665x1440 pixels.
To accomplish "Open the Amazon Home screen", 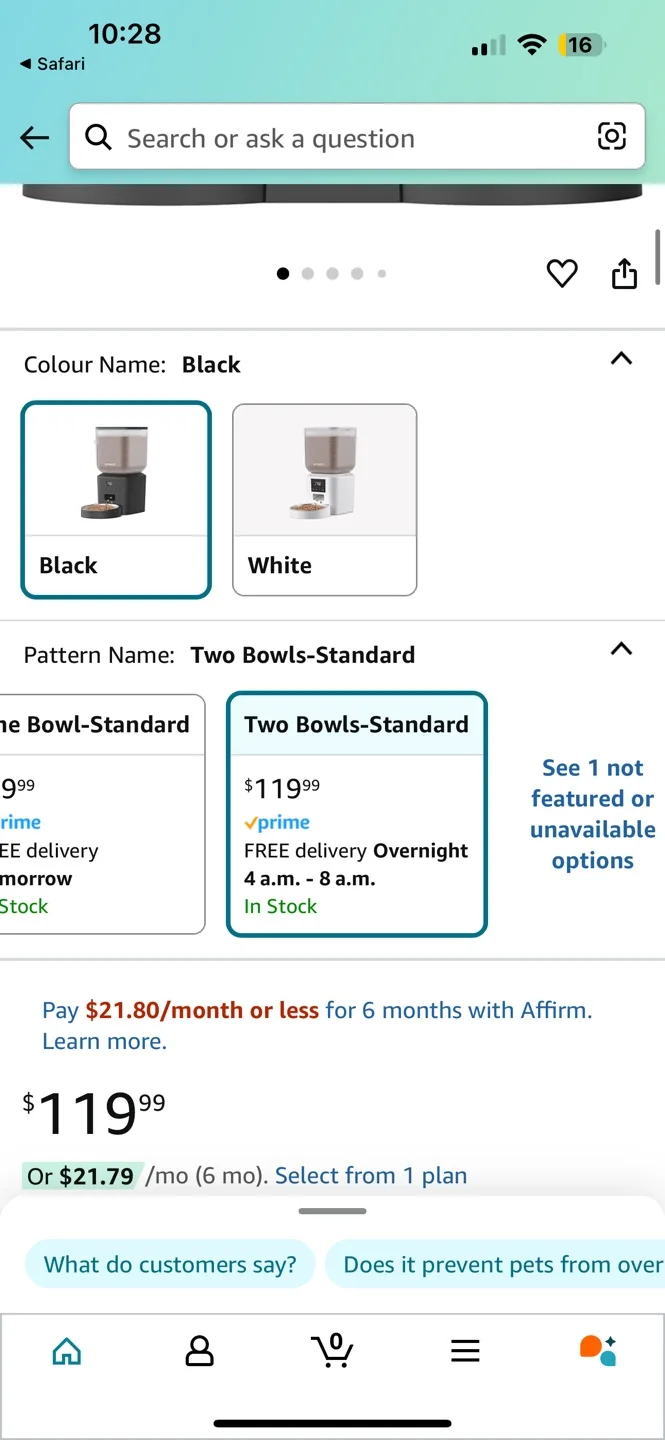I will [x=66, y=1351].
